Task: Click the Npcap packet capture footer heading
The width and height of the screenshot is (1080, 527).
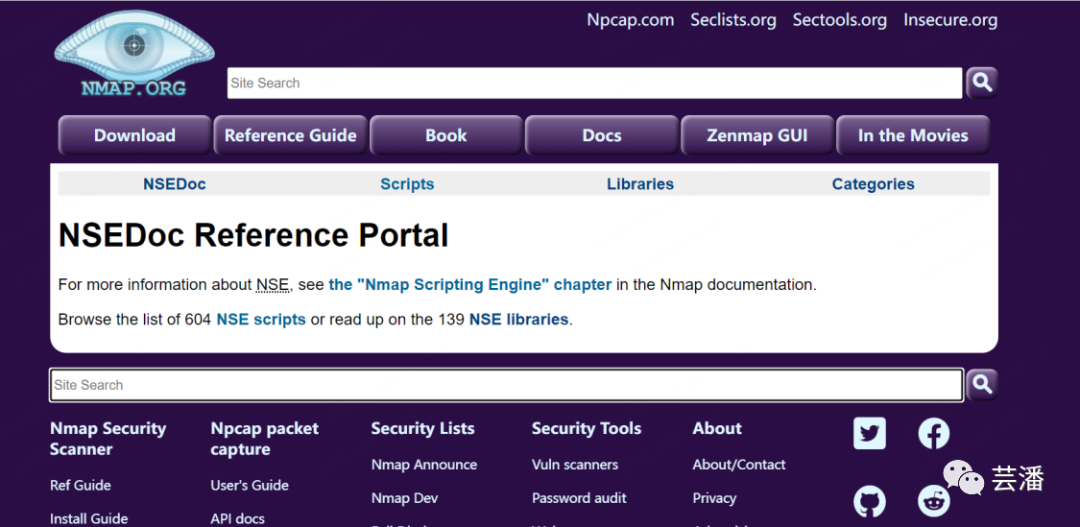Action: (x=264, y=439)
